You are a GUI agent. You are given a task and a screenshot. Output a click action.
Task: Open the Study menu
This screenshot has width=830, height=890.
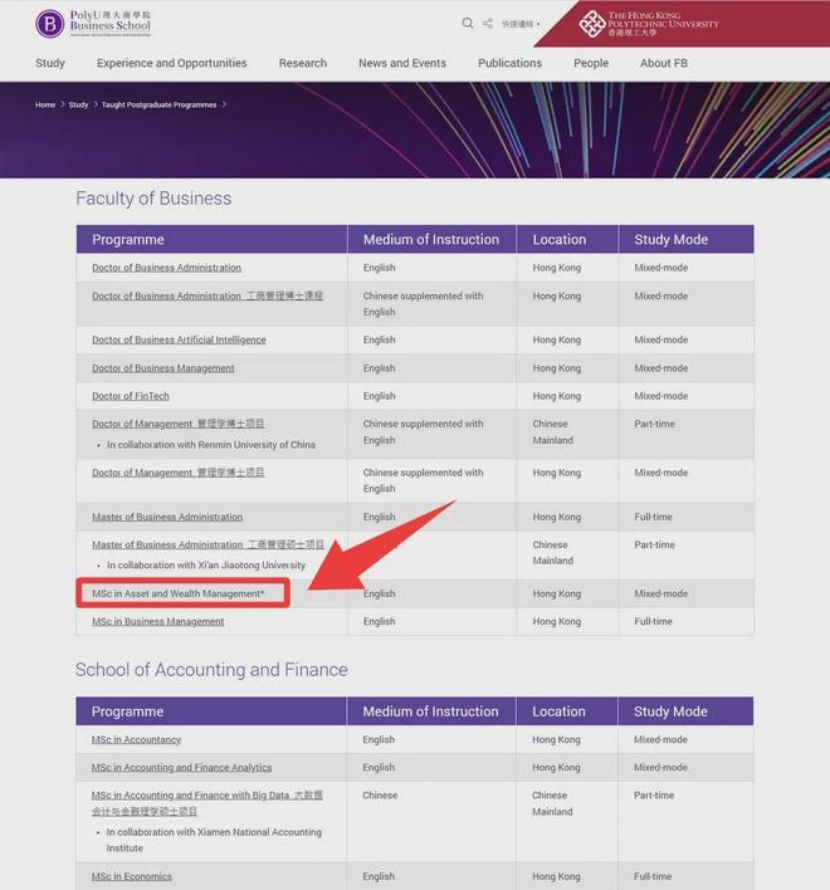(50, 63)
